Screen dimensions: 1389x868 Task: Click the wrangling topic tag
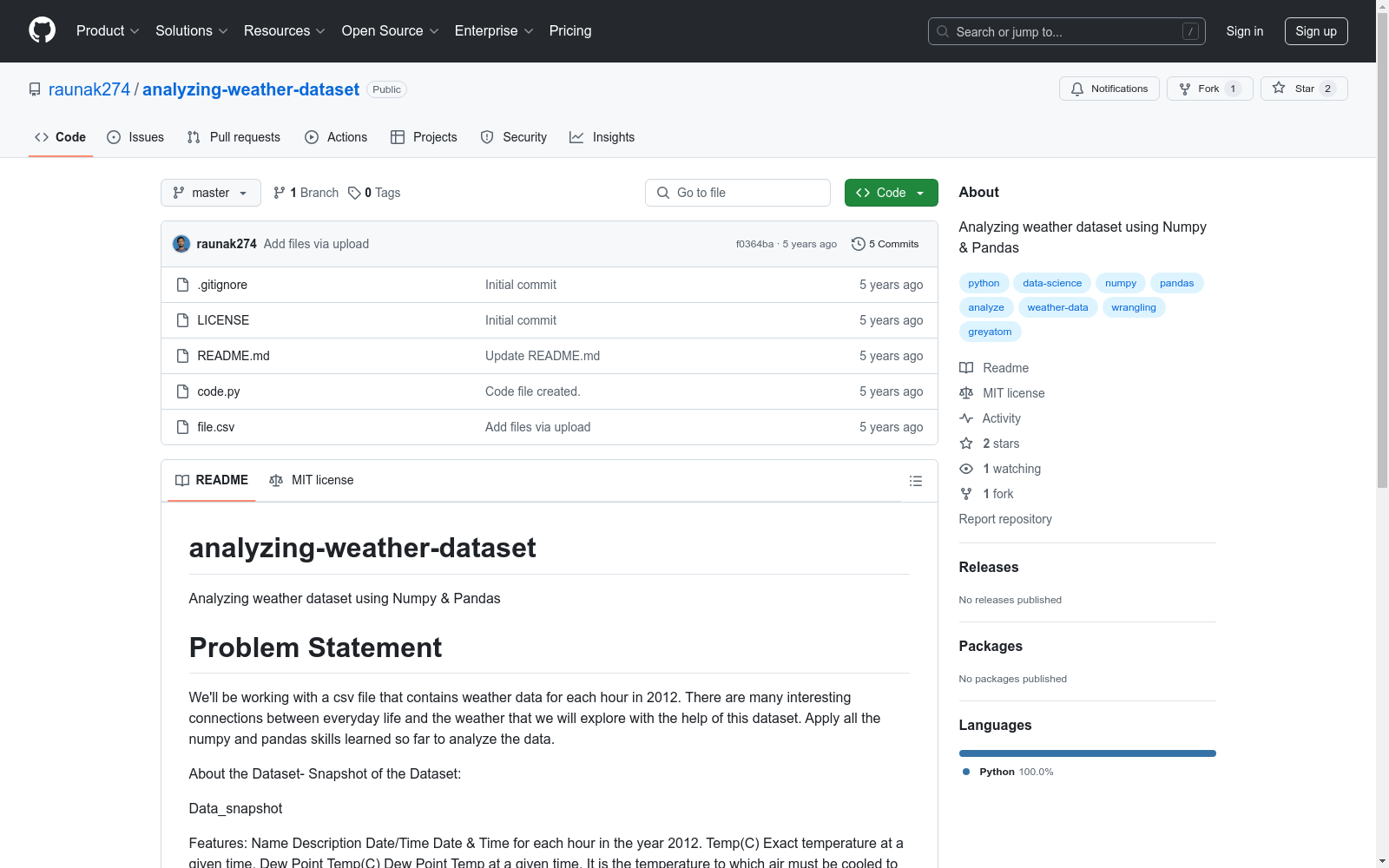tap(1134, 307)
